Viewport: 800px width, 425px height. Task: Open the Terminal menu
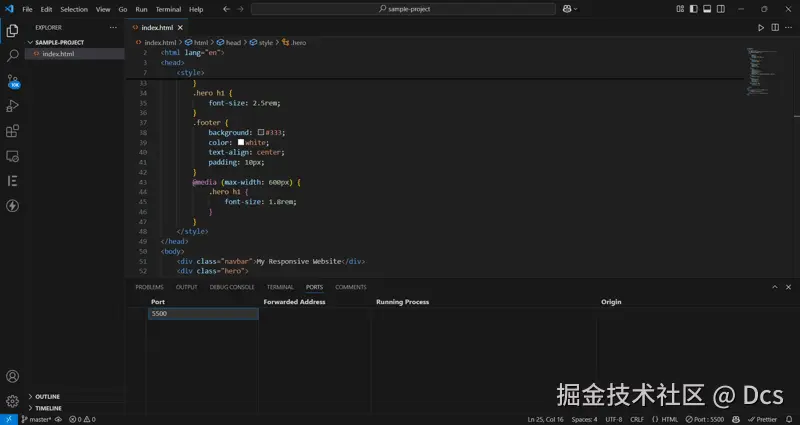coord(167,9)
